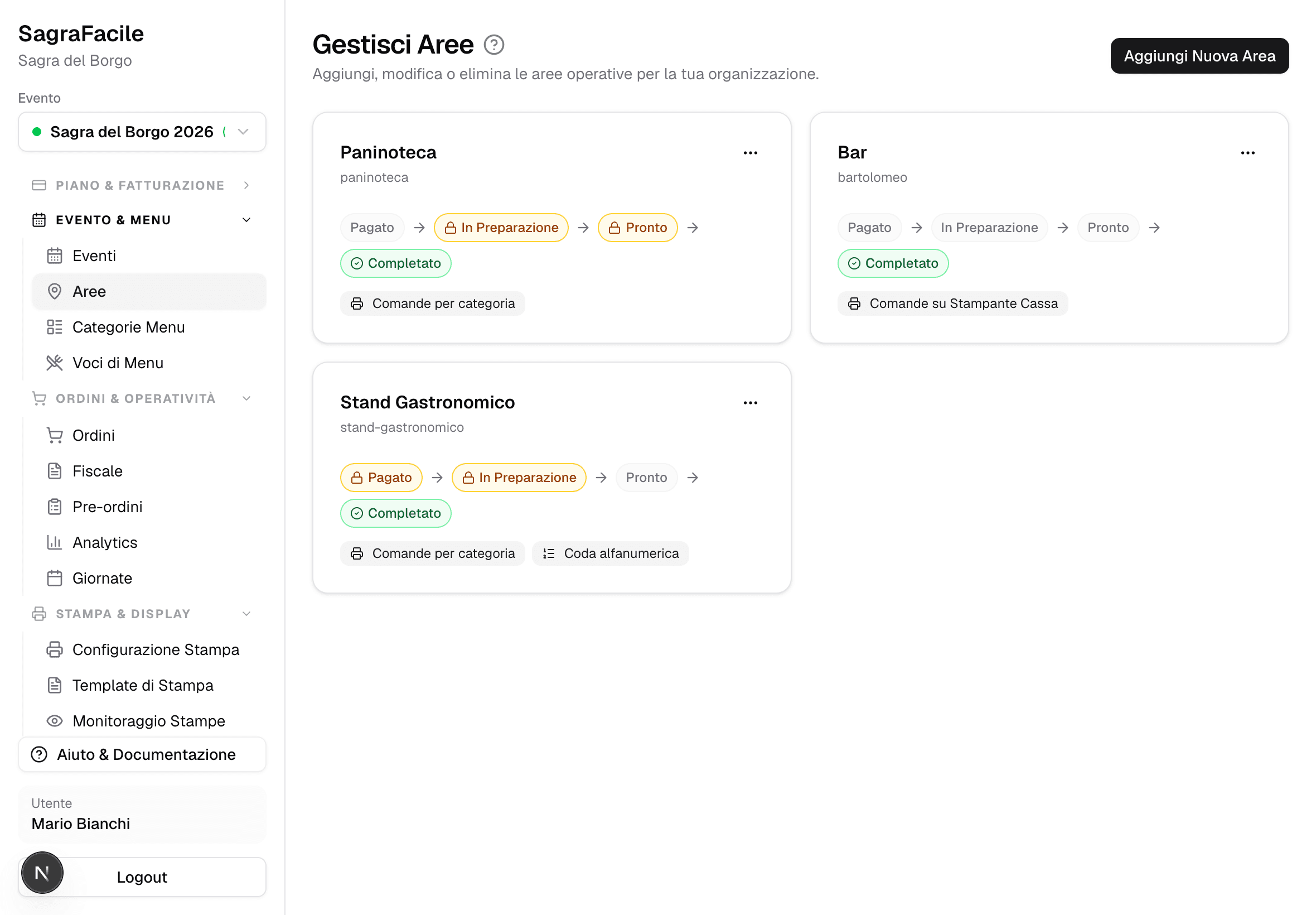Click the Stand Gastronomico card title
This screenshot has width=1316, height=915.
pyautogui.click(x=427, y=402)
